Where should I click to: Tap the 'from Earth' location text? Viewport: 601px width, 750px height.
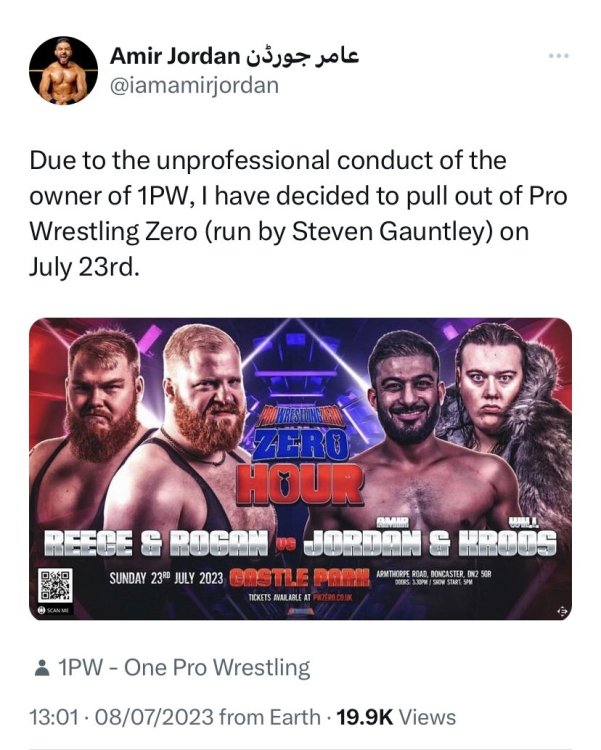tap(269, 717)
